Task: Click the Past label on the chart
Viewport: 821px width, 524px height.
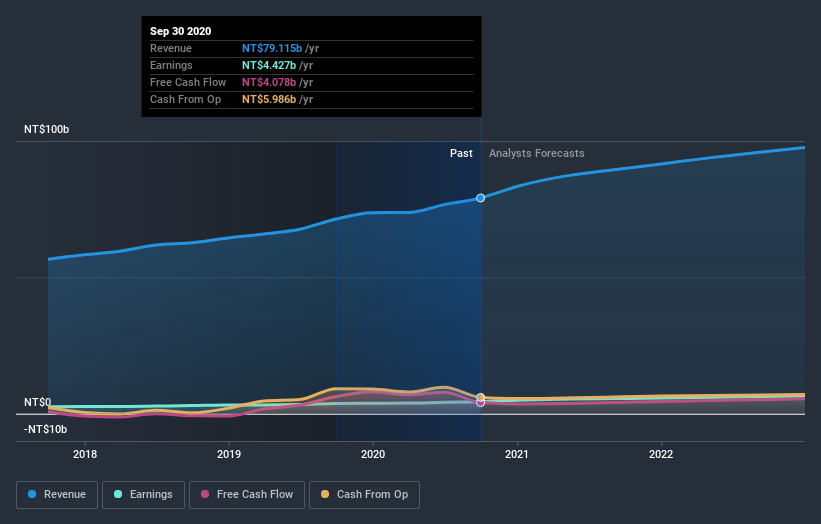Action: tap(461, 153)
